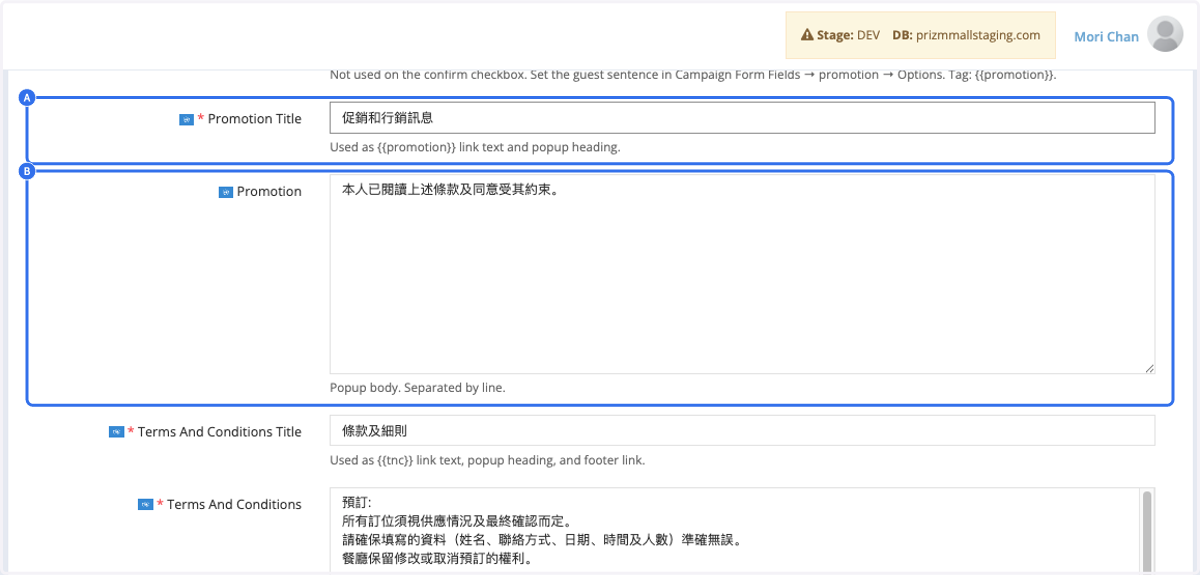Click the language flag icon beside Promotion label
Image resolution: width=1200 pixels, height=575 pixels.
[225, 192]
